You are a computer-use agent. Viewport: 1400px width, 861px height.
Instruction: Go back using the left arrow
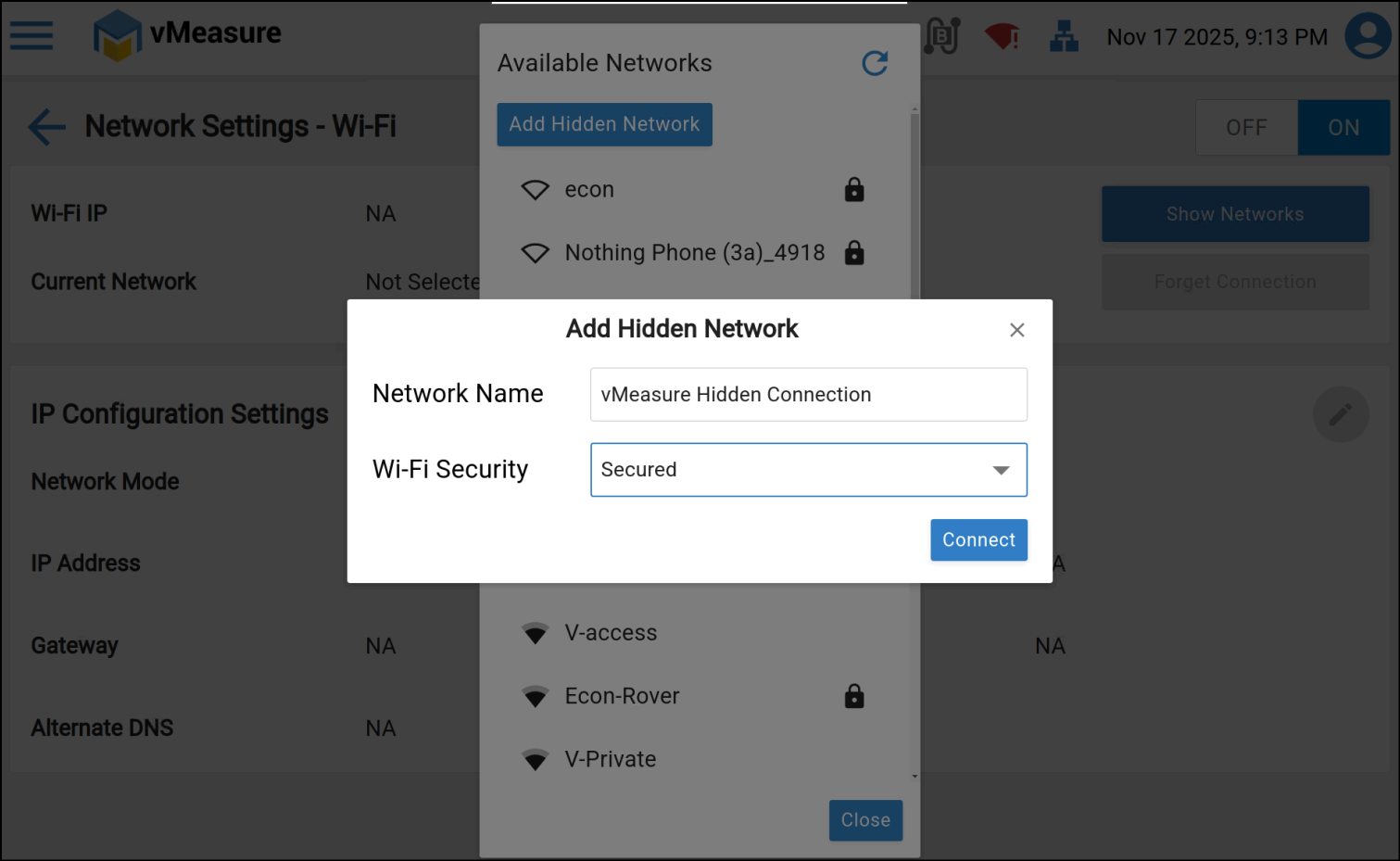point(46,127)
